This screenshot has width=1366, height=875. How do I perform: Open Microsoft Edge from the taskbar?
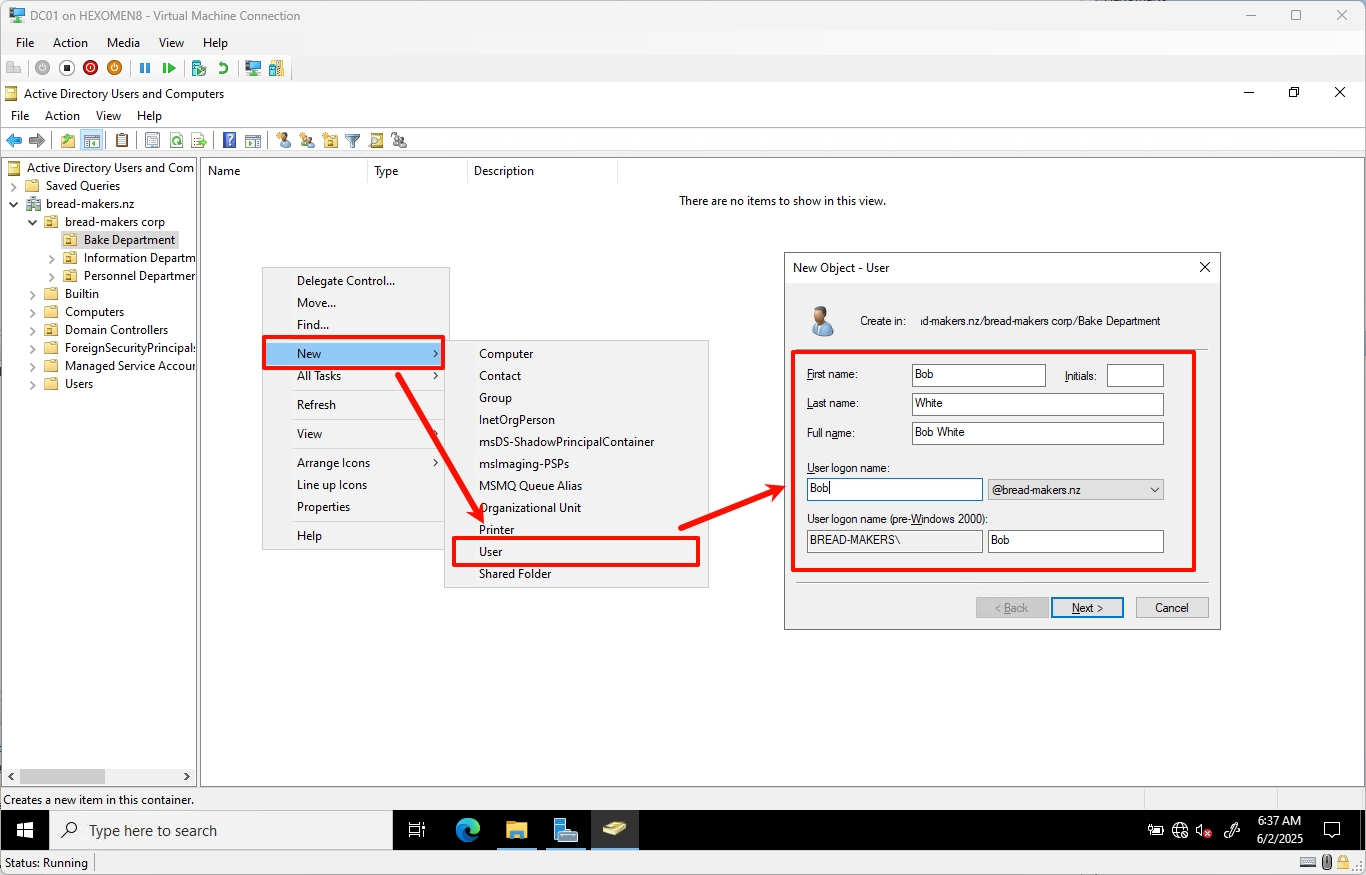pos(468,830)
